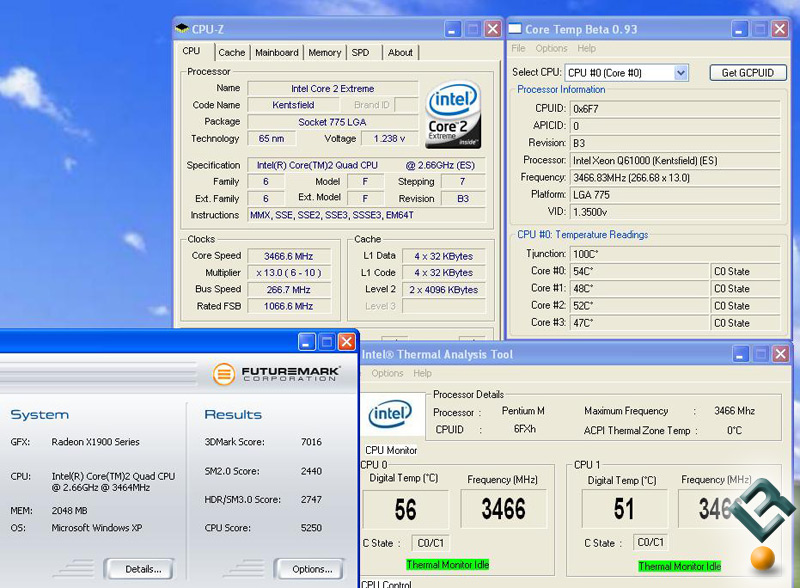Image resolution: width=800 pixels, height=588 pixels.
Task: Click the Details... button in 3DMark
Action: [139, 569]
